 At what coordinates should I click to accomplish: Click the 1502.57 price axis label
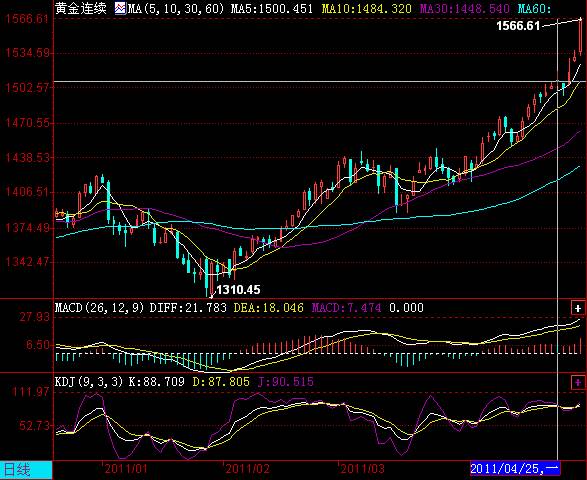tap(27, 88)
